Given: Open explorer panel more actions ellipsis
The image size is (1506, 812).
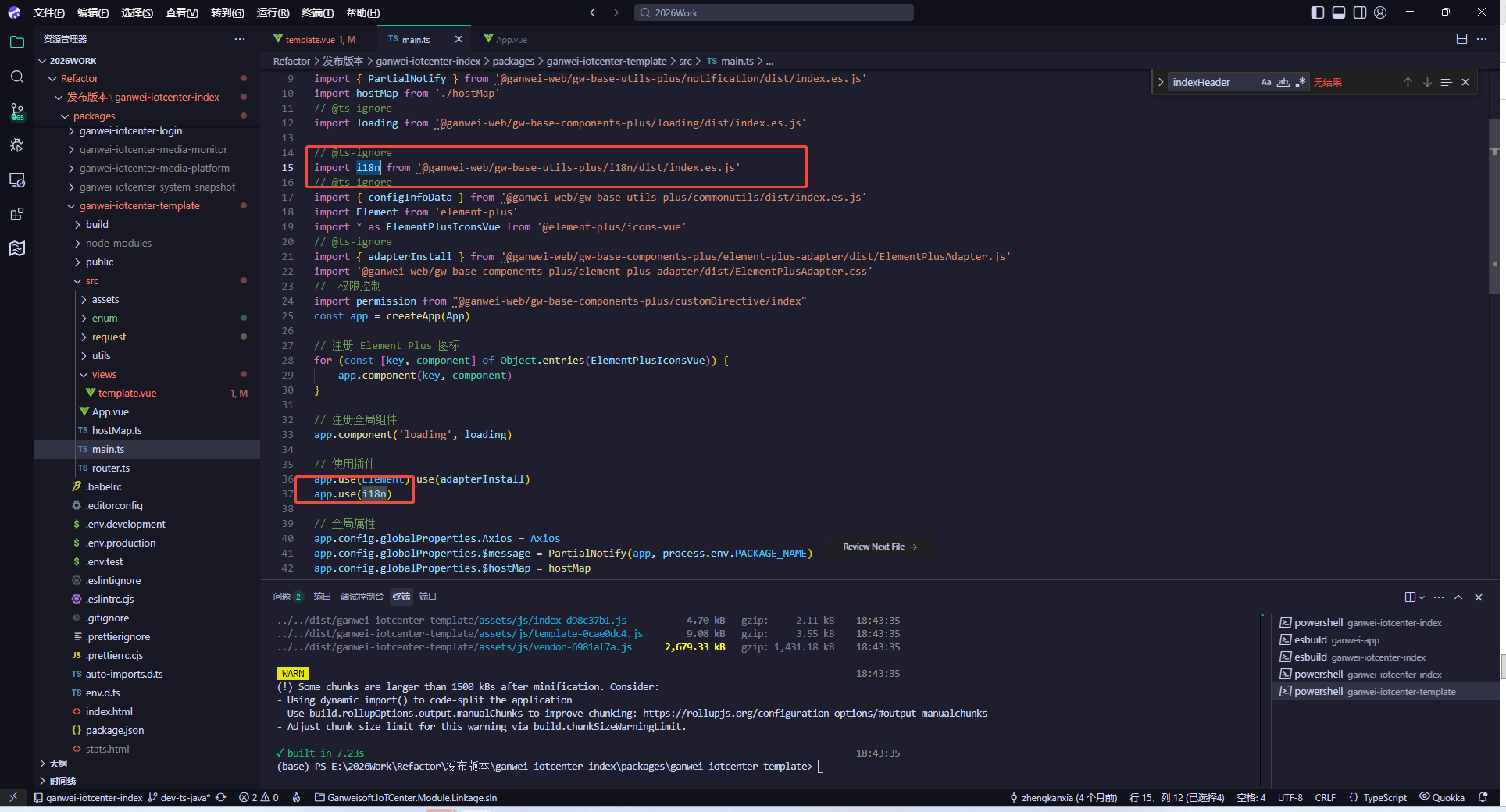Looking at the screenshot, I should 240,39.
